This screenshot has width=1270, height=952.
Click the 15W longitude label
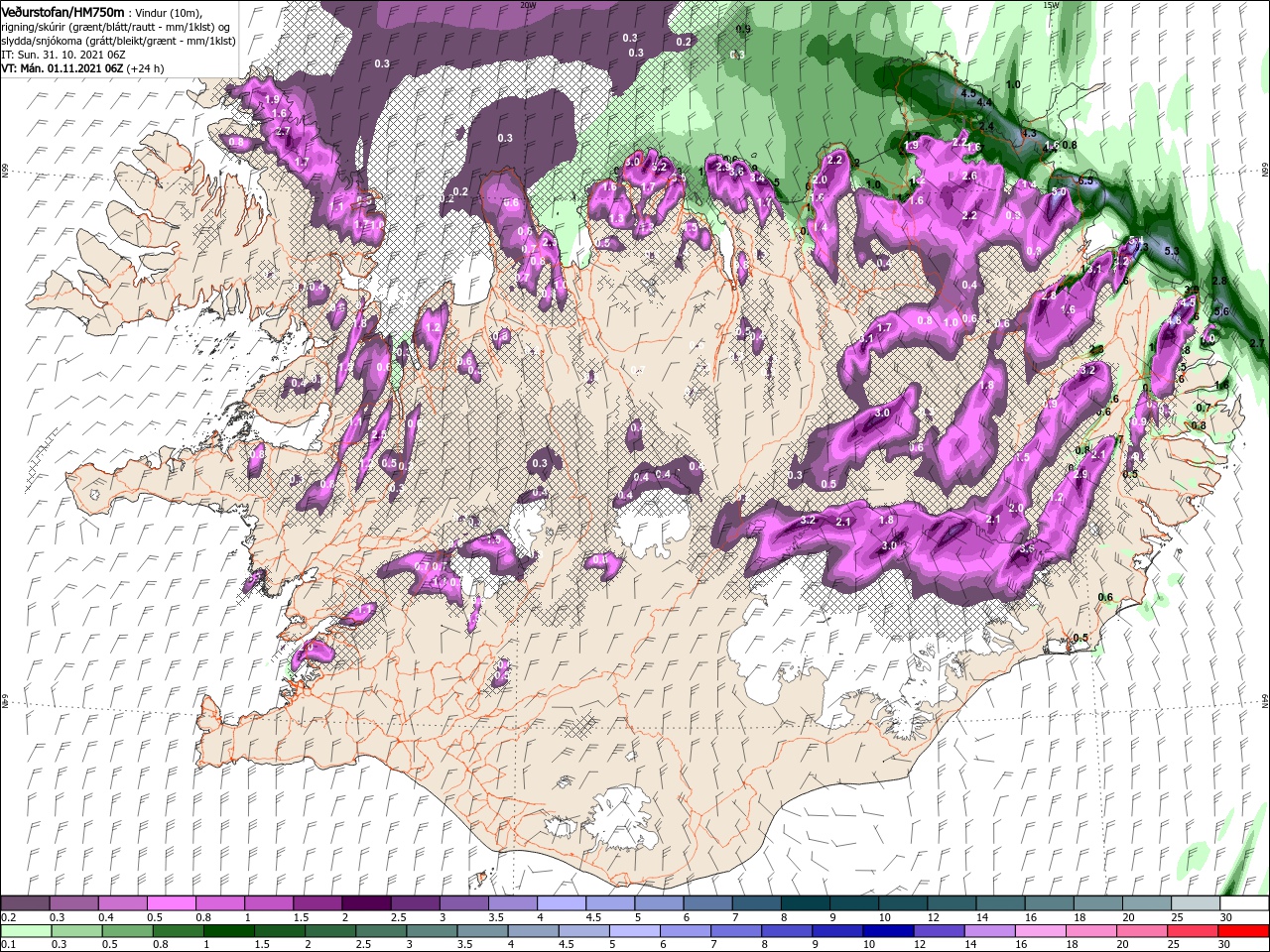1051,5
